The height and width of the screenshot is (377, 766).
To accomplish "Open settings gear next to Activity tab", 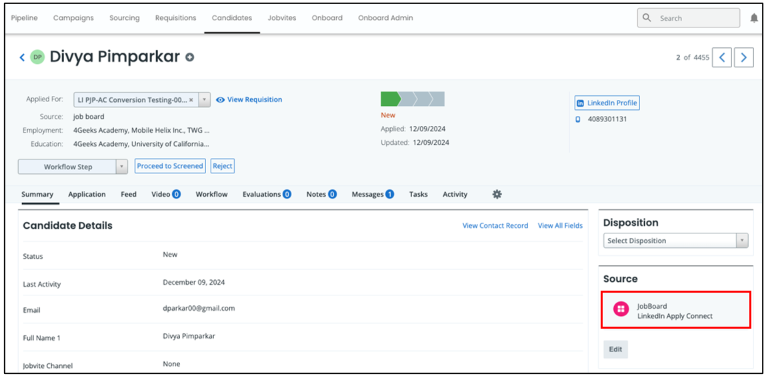I will point(497,194).
